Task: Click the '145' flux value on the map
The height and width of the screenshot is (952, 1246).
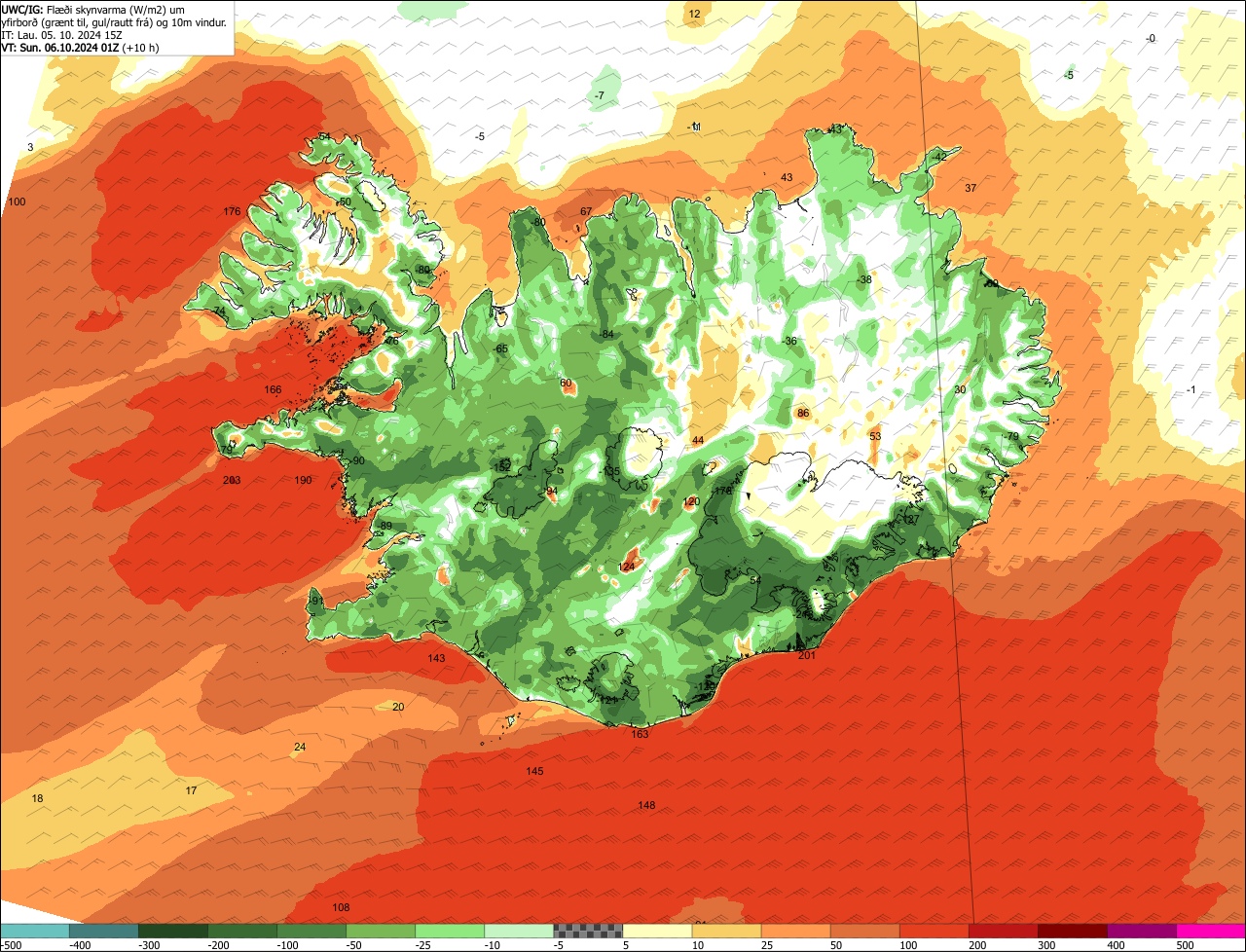Action: click(x=534, y=771)
